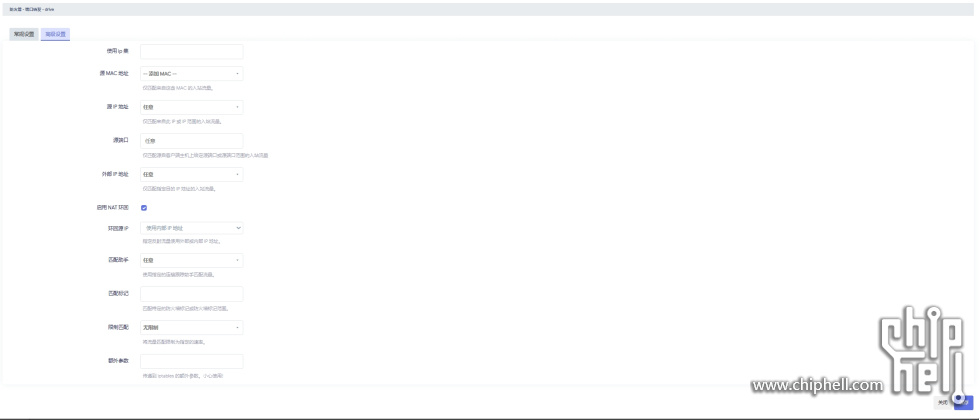Open the 源 MAC 地址 dropdown
Viewport: 979px width, 420px height.
192,74
